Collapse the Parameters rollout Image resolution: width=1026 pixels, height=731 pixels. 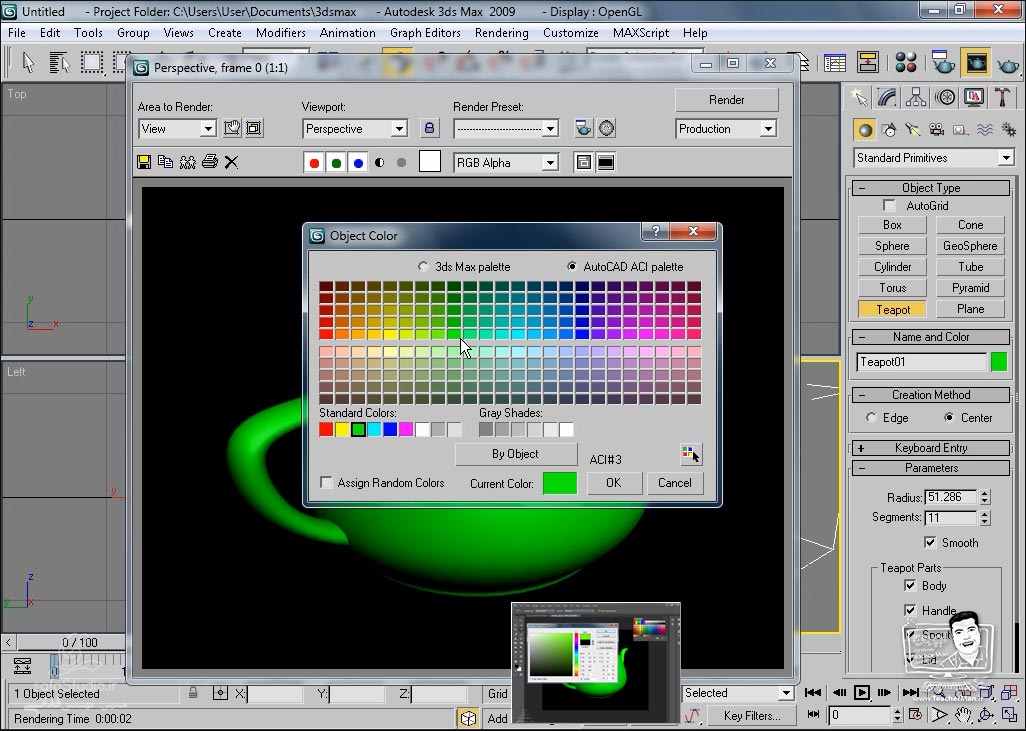tap(930, 468)
